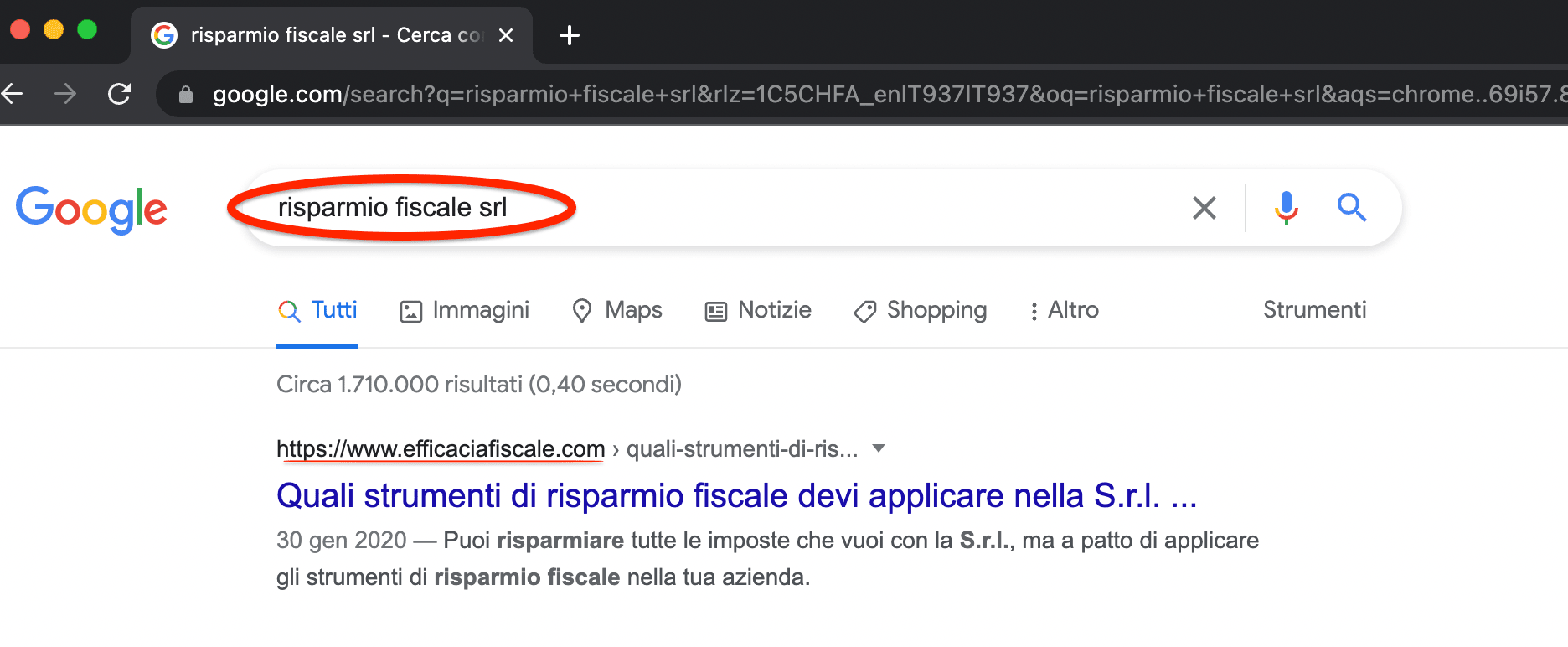This screenshot has width=1568, height=647.
Task: Click the padlock site security icon
Action: tap(186, 94)
